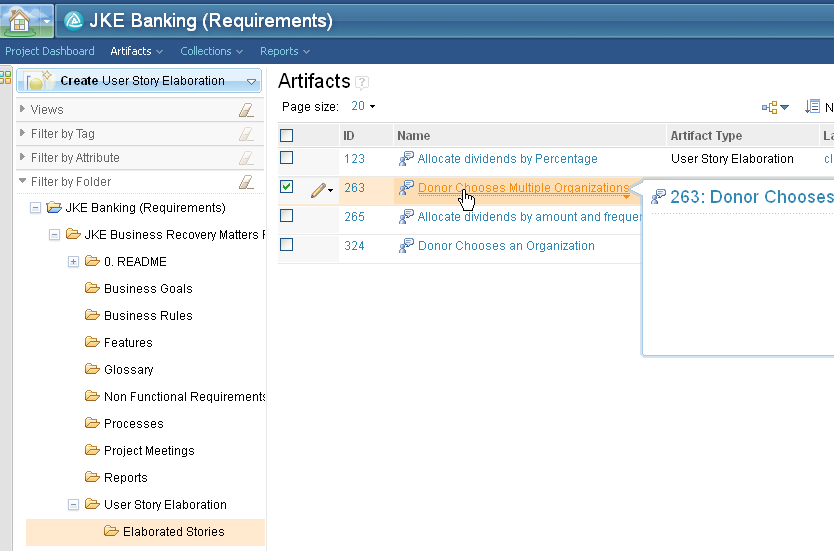
Task: Open the dropdown next to home icon
Action: [x=46, y=21]
